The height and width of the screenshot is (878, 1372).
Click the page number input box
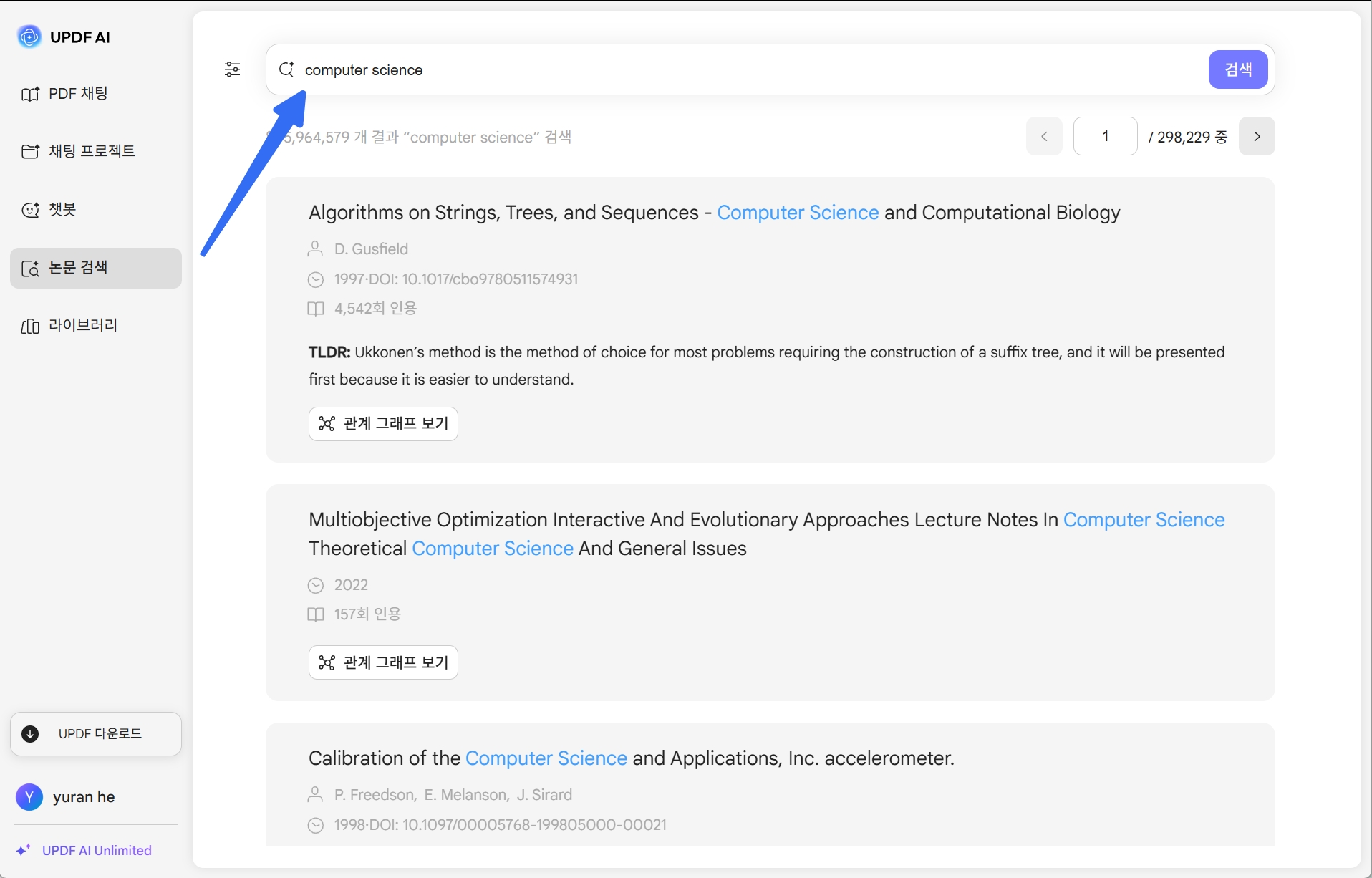(x=1105, y=136)
